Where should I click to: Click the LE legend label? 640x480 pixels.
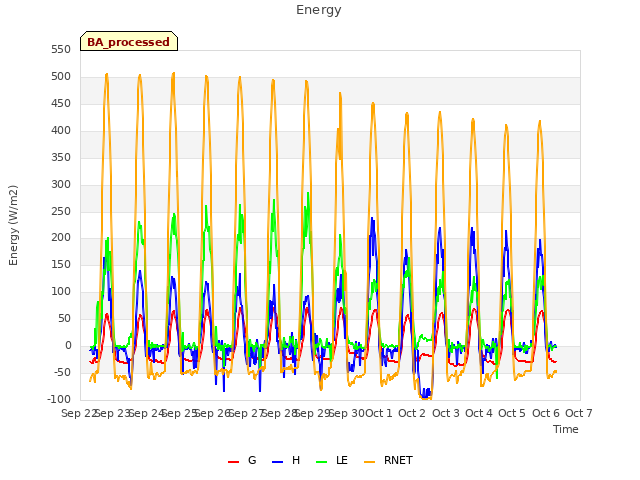(x=342, y=460)
